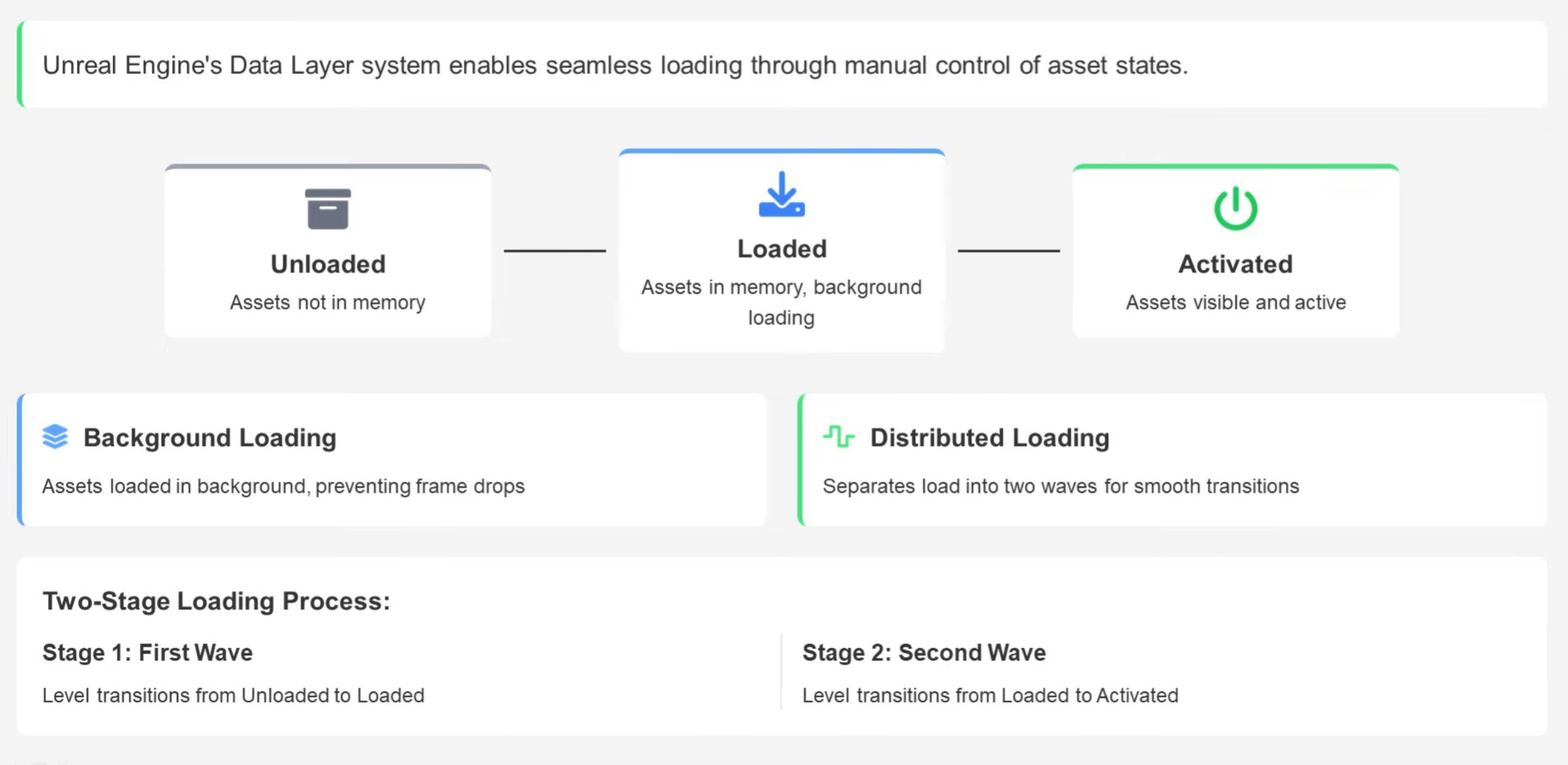Click the "Assets not in memory" description

(x=327, y=303)
